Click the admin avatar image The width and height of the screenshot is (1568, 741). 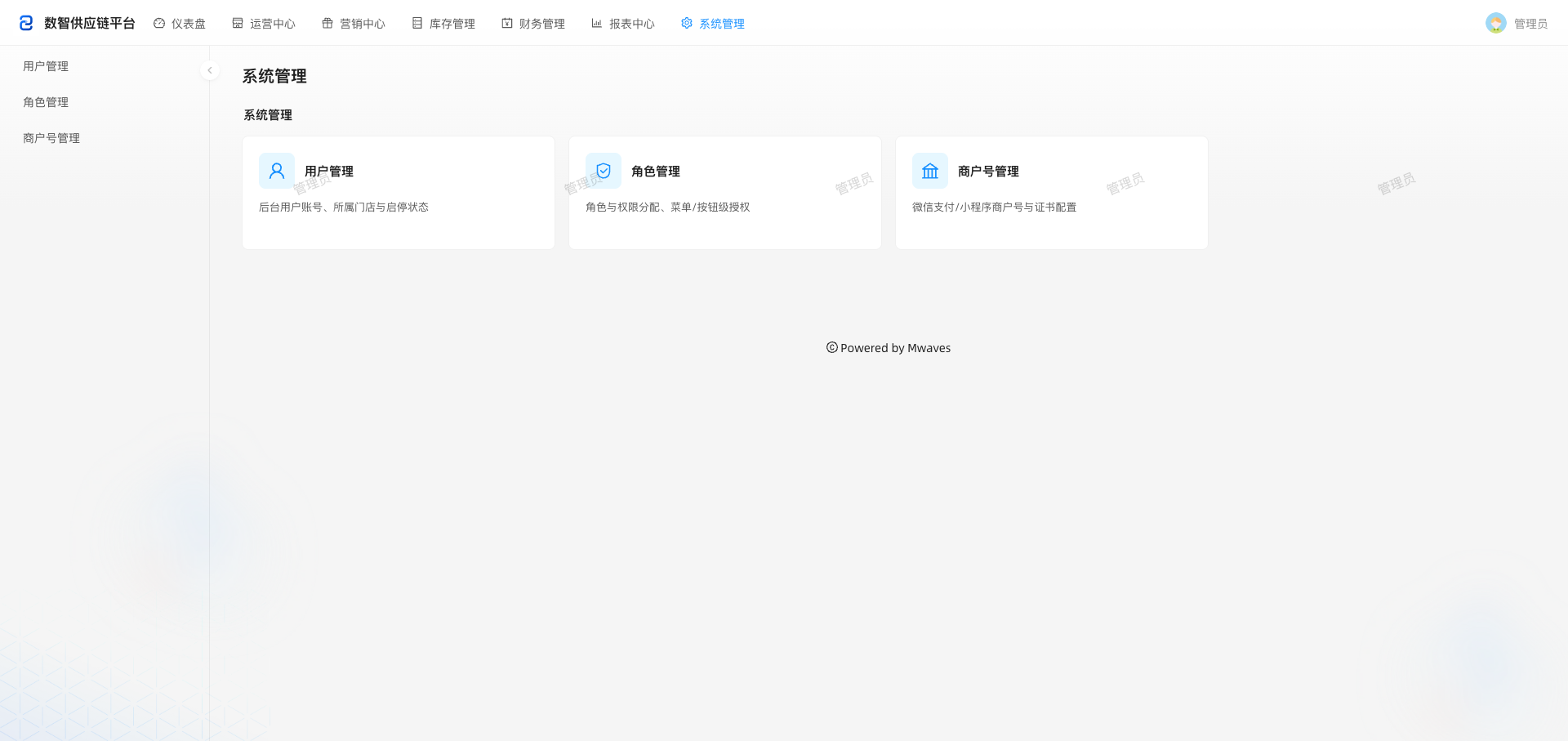coord(1496,23)
